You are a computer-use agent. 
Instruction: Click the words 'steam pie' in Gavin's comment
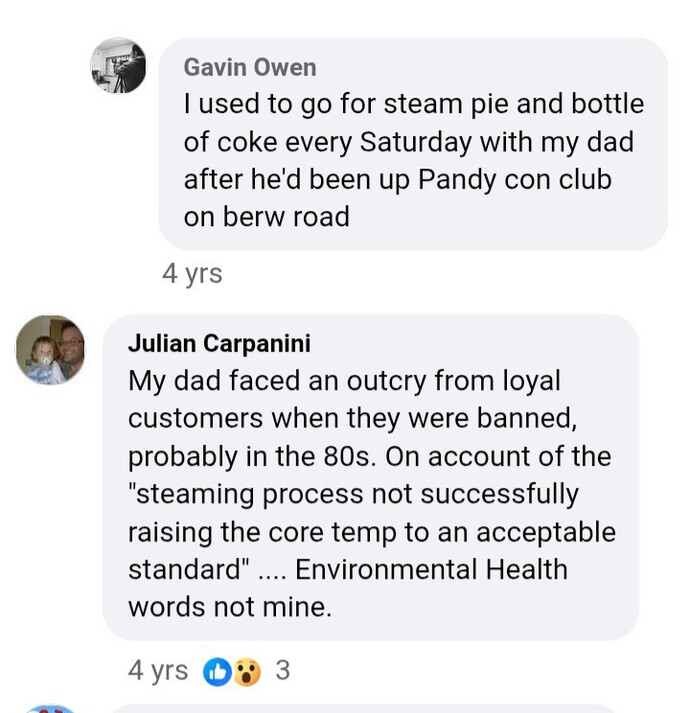pyautogui.click(x=423, y=104)
